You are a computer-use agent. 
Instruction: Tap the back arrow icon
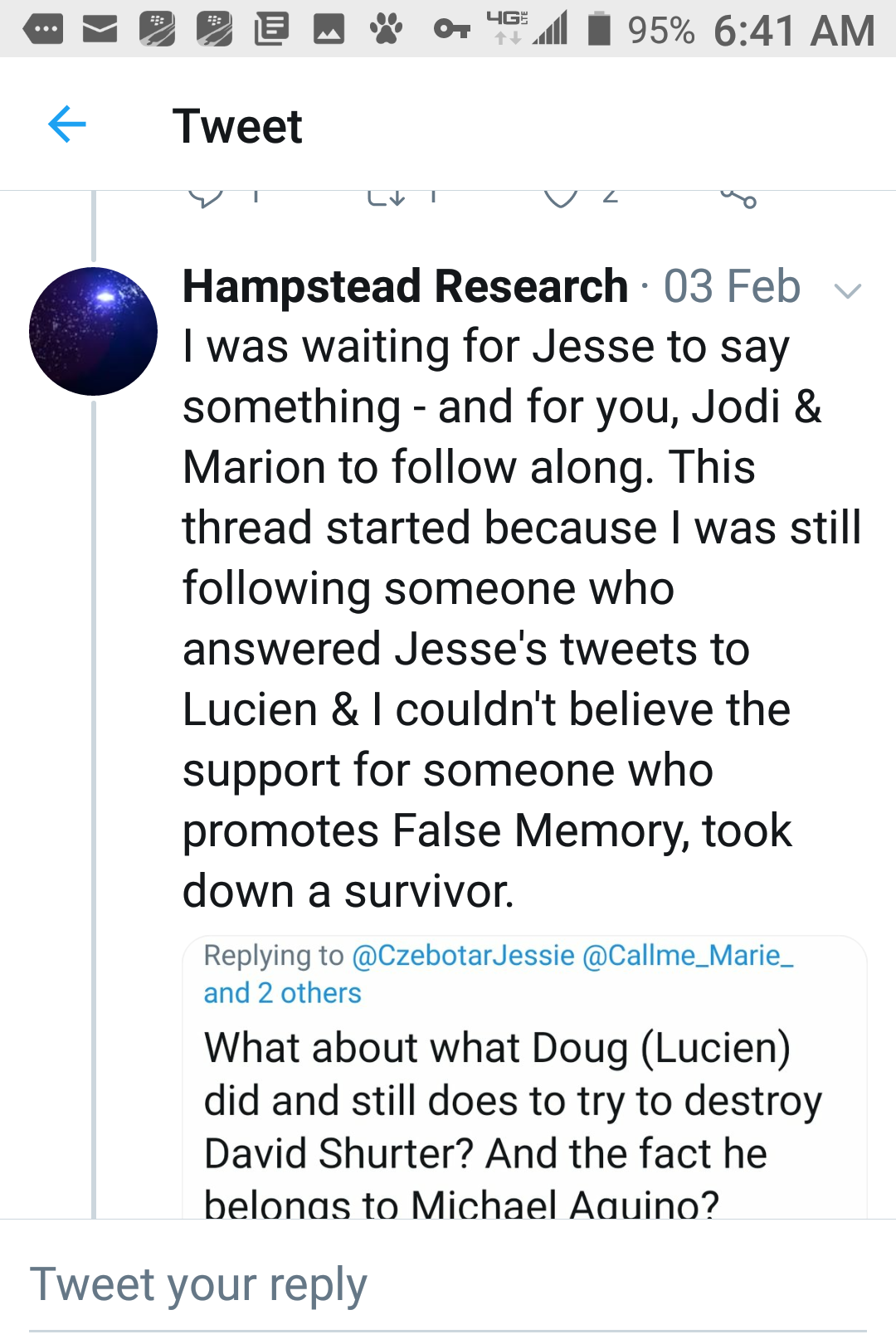tap(67, 125)
